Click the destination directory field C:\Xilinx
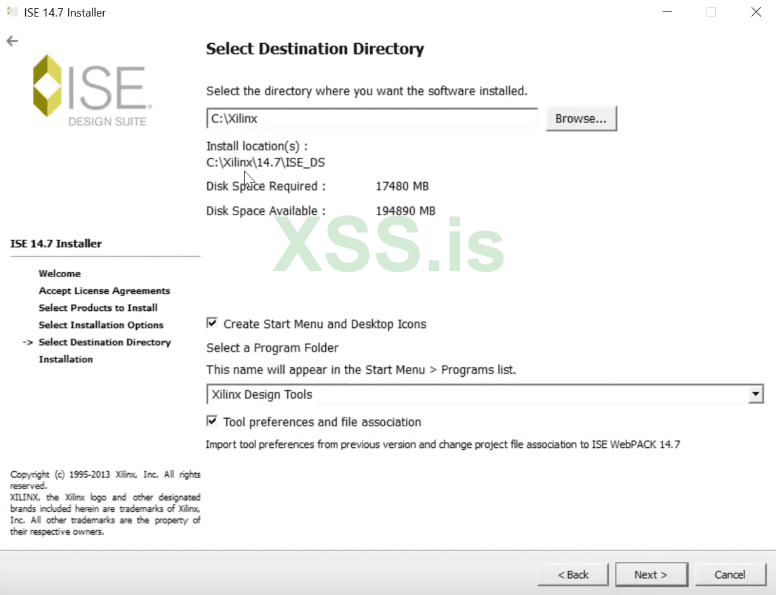The image size is (776, 595). pos(372,119)
